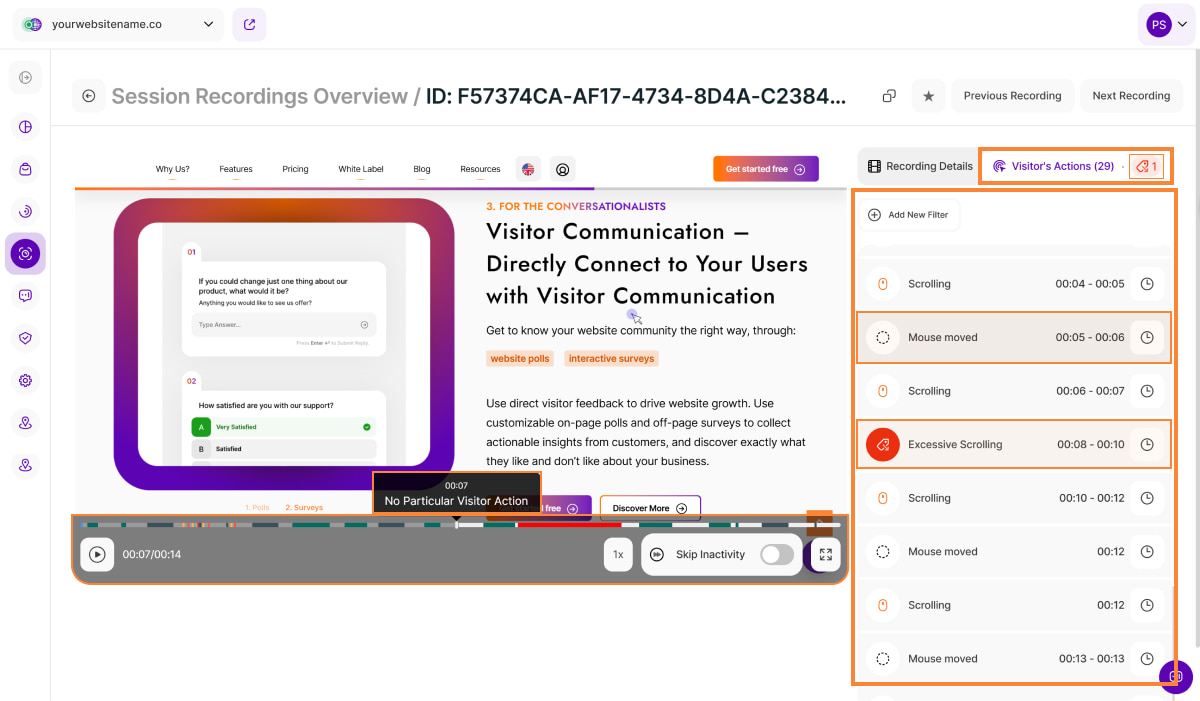1200x701 pixels.
Task: Enter fullscreen player mode
Action: click(825, 554)
